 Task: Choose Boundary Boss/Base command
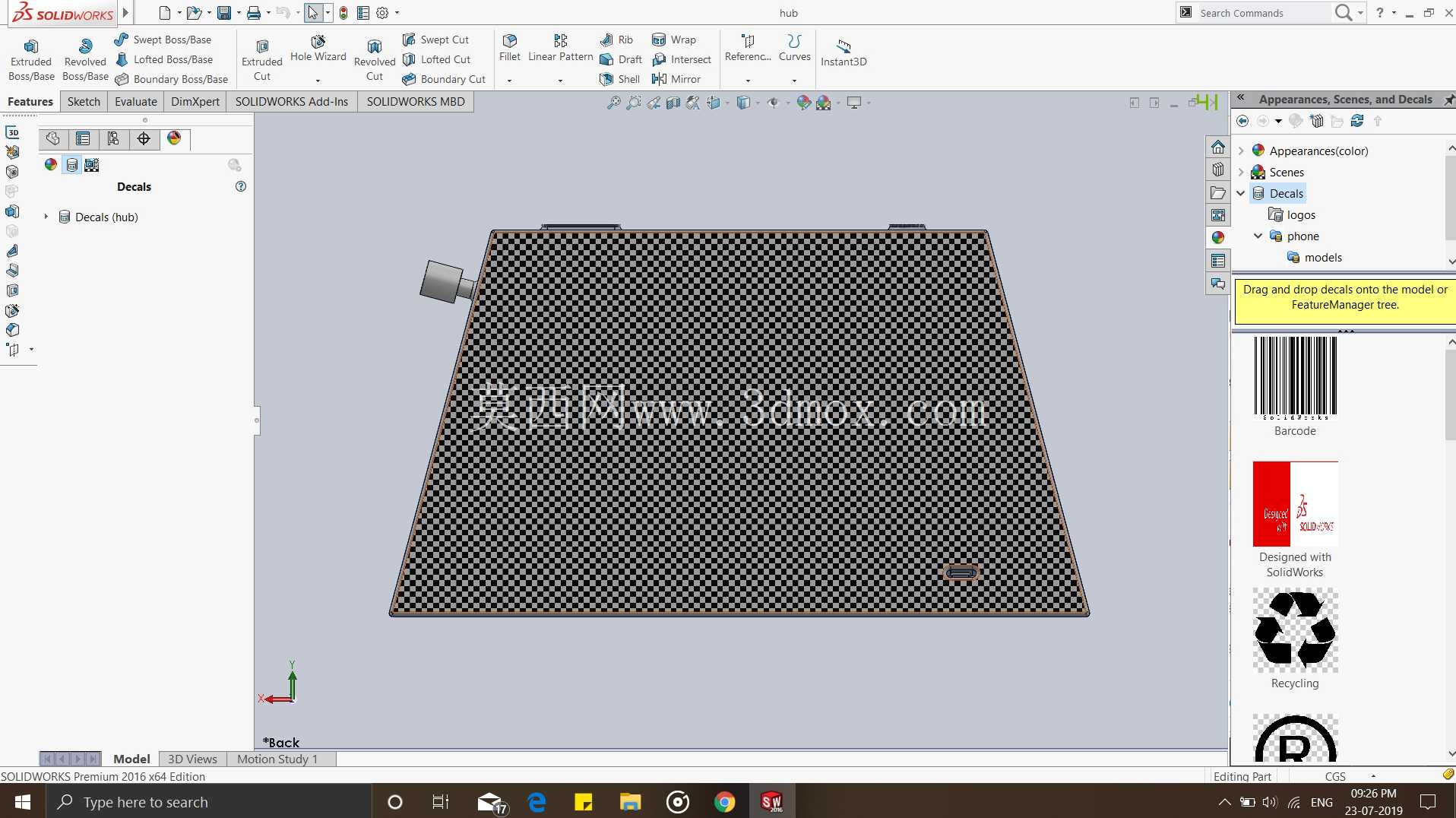(x=171, y=79)
